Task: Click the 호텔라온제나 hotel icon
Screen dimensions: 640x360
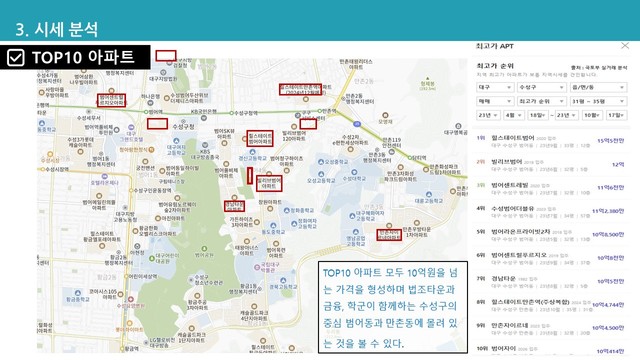Action: 104,176
